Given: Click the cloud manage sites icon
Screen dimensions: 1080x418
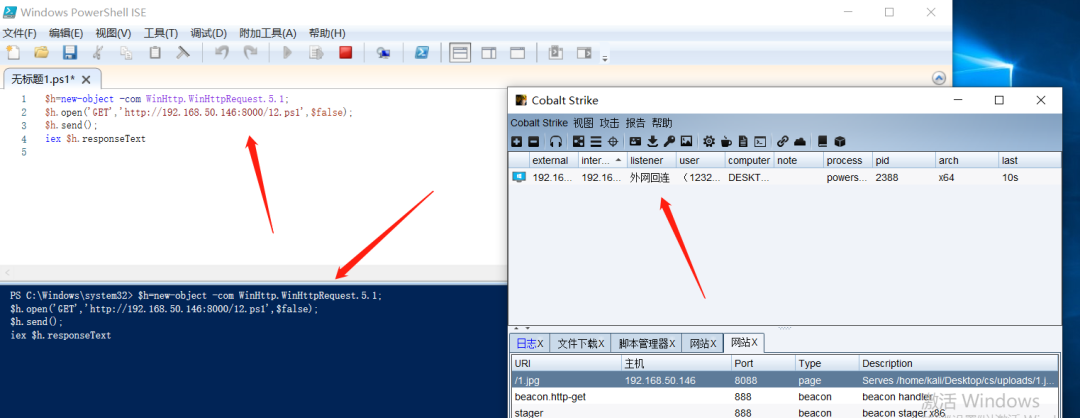Looking at the screenshot, I should click(x=800, y=141).
